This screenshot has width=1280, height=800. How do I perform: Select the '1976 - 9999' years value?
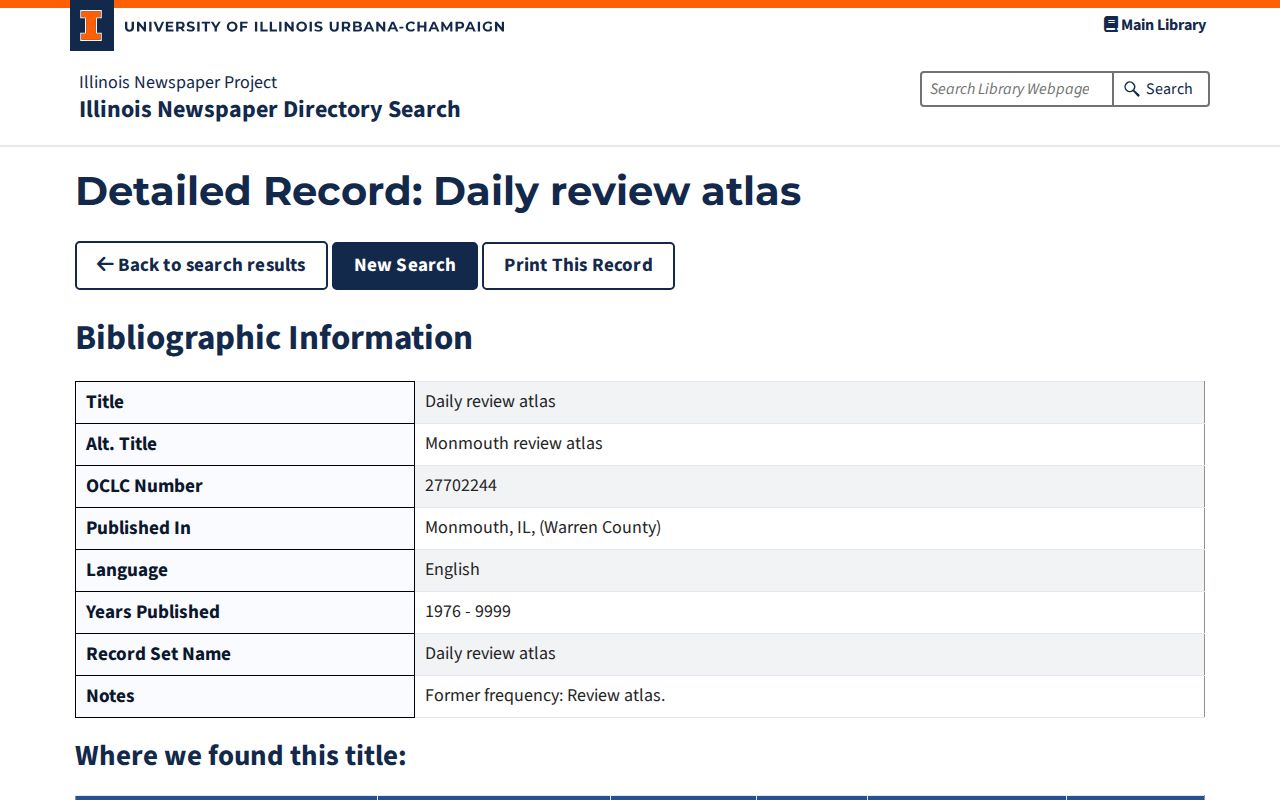coord(468,611)
